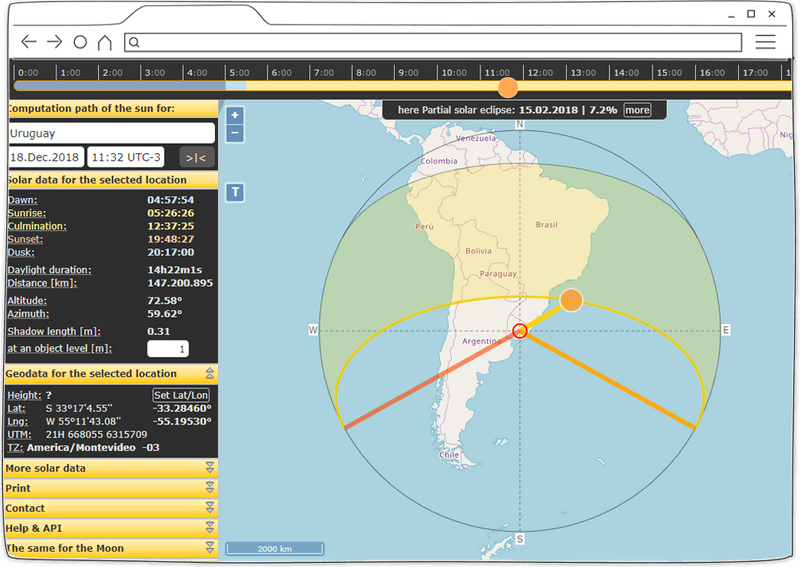Click the Brasil label on map
Viewport: 800px width, 567px height.
click(x=546, y=225)
